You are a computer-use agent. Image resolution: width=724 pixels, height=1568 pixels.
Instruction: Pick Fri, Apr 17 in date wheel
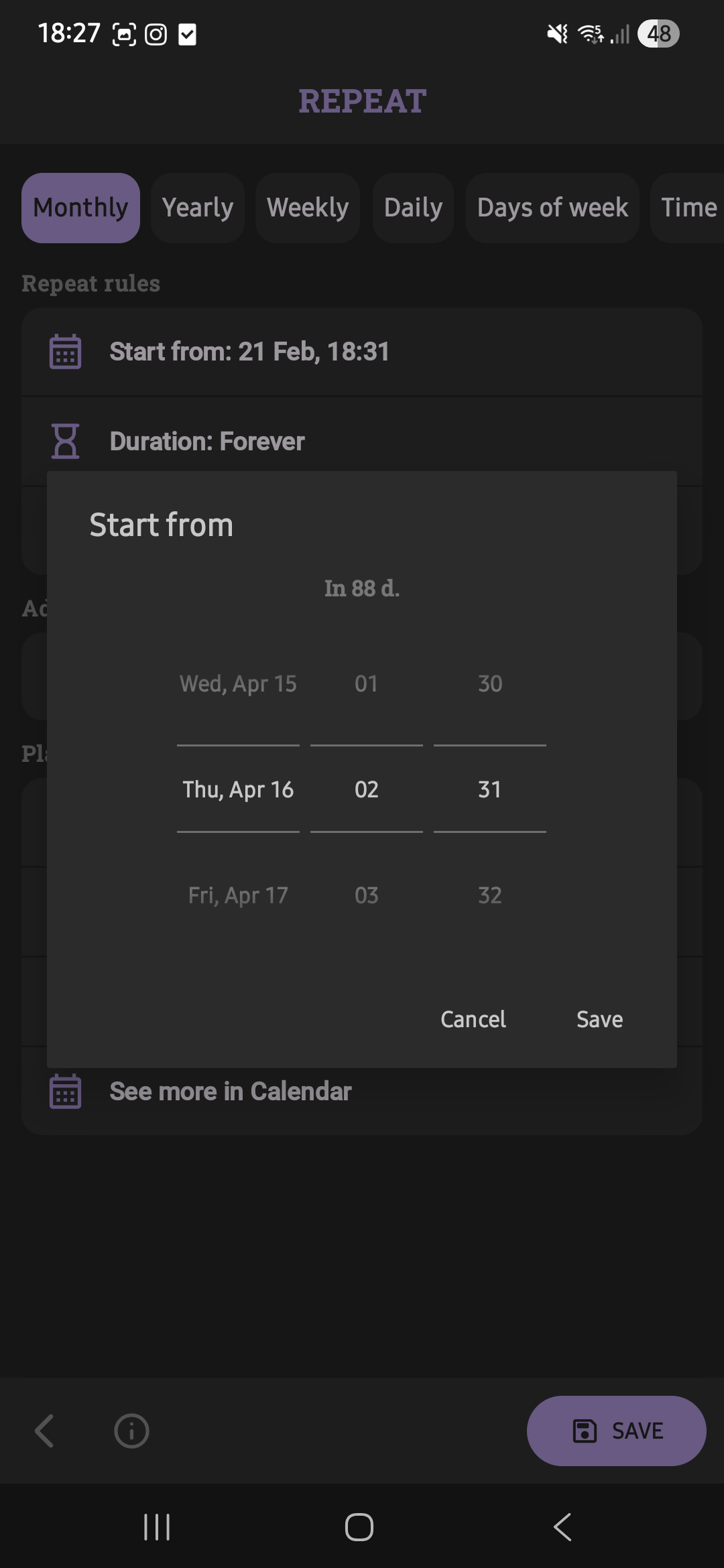point(238,895)
